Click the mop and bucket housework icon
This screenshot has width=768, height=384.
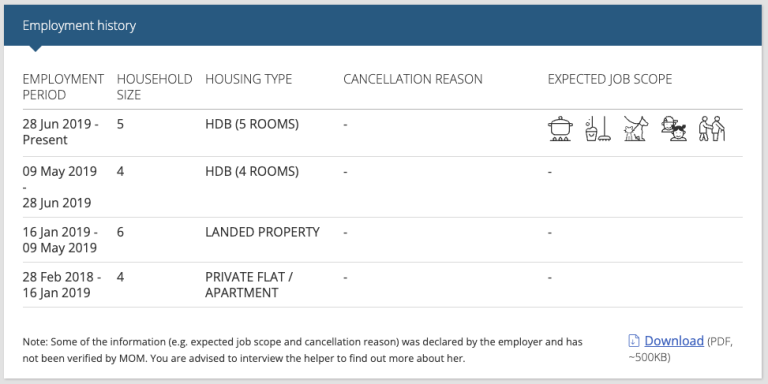tap(598, 129)
